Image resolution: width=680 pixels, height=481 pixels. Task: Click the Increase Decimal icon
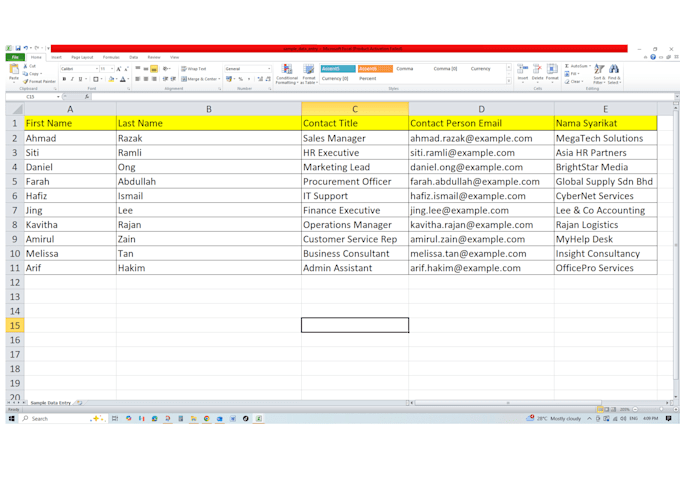pos(260,79)
